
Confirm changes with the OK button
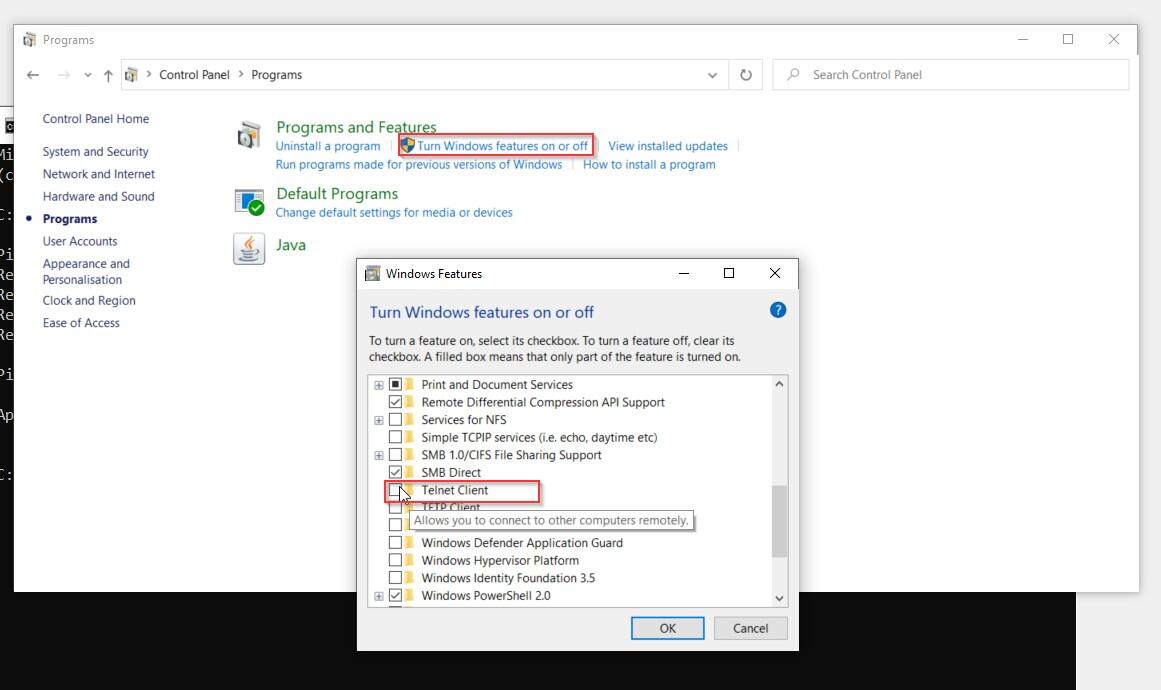point(667,628)
